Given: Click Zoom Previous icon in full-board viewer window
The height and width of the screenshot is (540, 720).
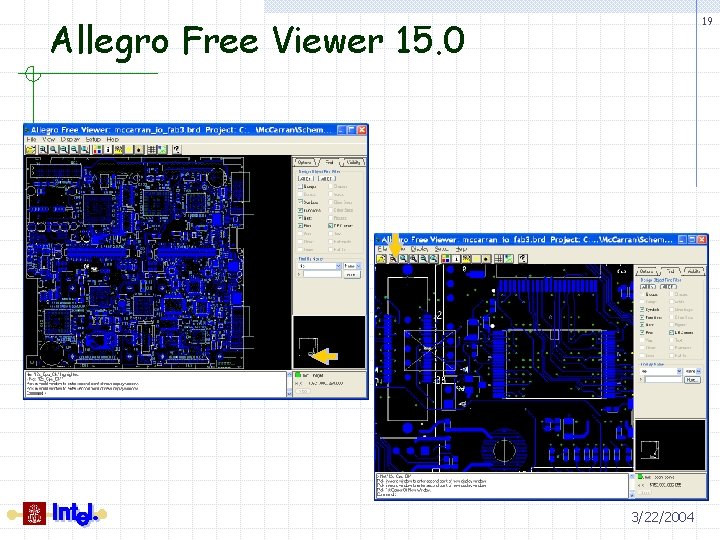Looking at the screenshot, I should (x=85, y=149).
